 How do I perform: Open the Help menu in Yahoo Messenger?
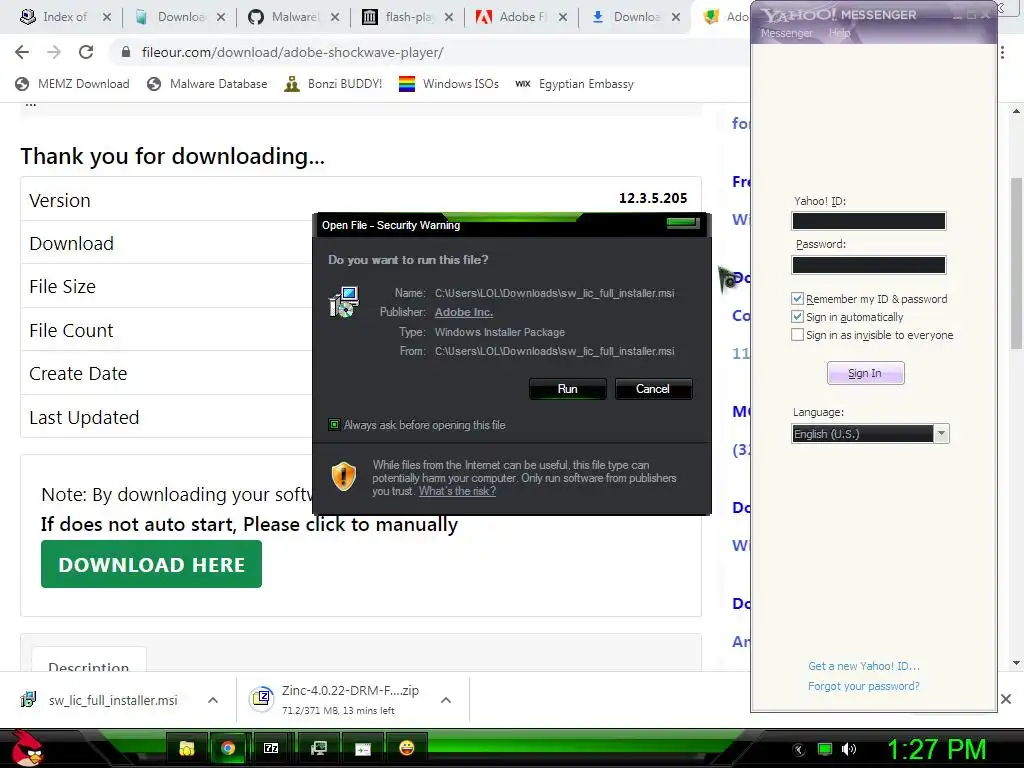click(840, 33)
